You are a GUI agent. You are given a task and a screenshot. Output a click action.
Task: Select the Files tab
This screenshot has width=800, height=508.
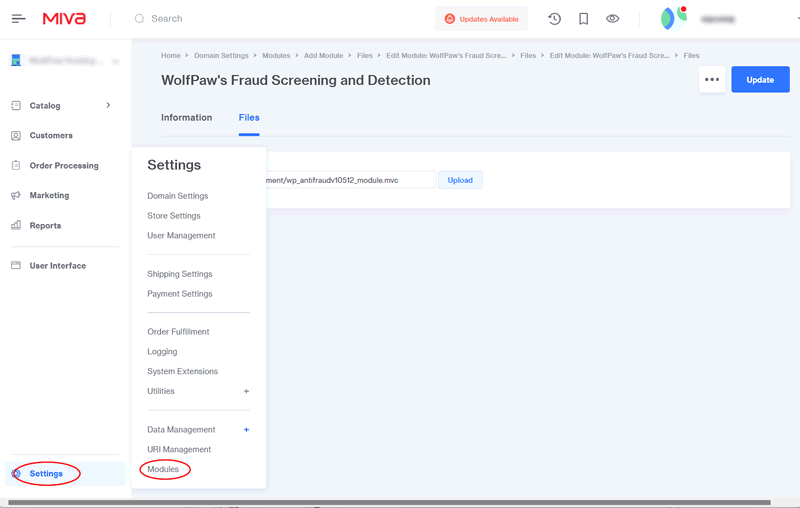tap(249, 118)
